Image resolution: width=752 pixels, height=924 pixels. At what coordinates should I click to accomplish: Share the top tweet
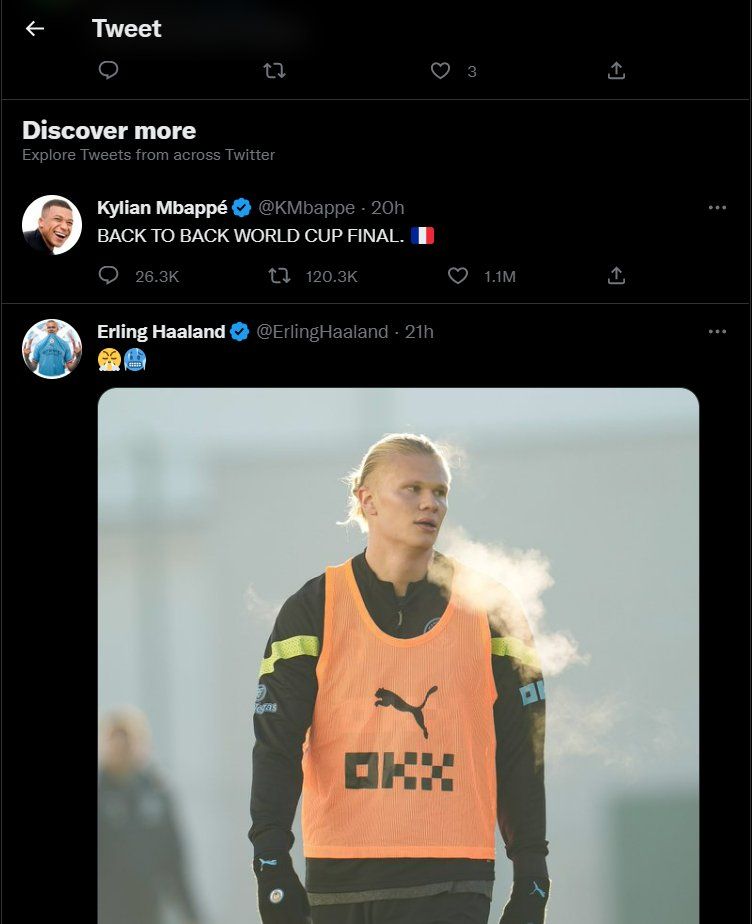pyautogui.click(x=616, y=70)
